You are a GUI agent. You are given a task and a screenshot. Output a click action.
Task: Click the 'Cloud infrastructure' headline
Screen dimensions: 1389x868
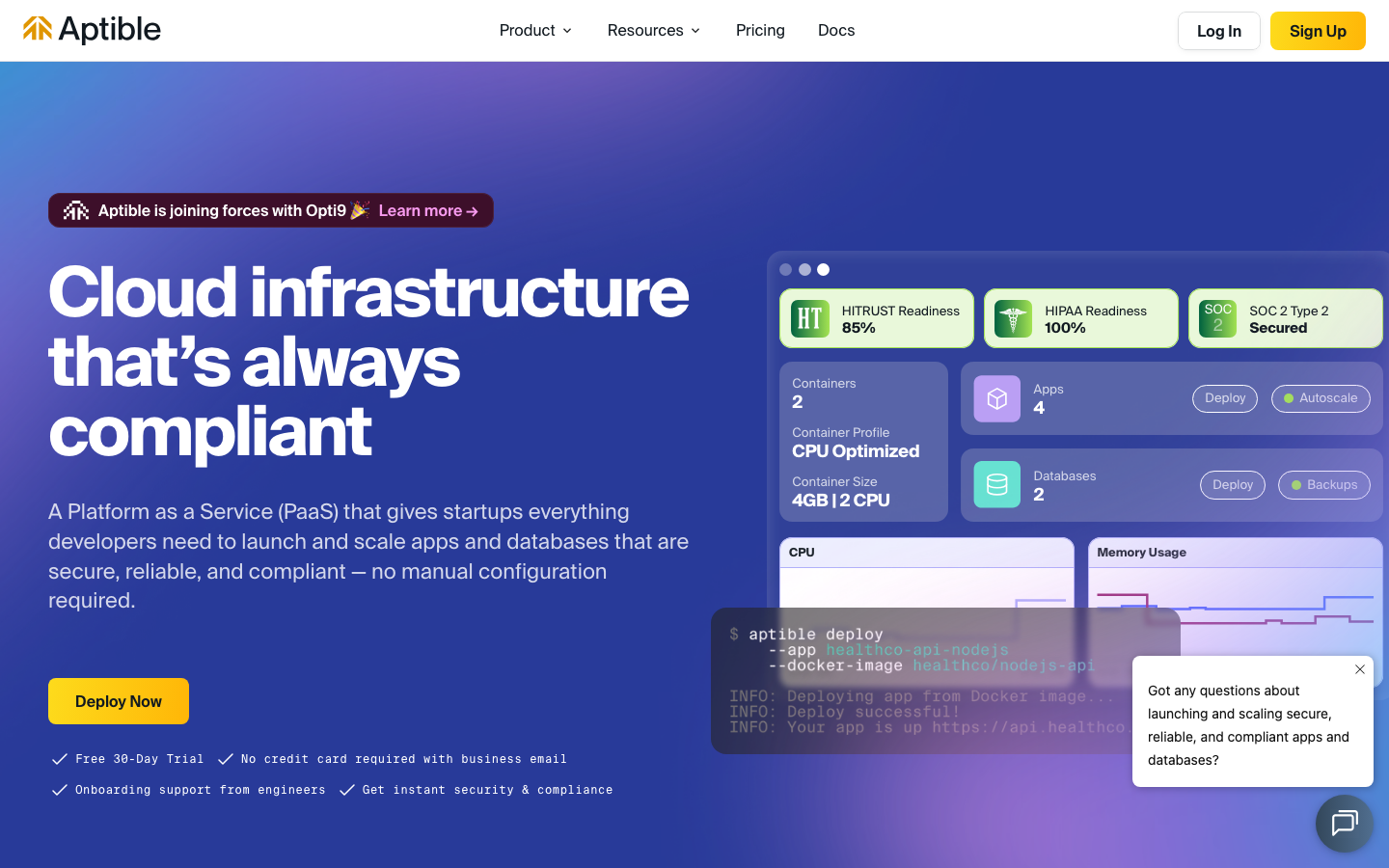[x=368, y=292]
